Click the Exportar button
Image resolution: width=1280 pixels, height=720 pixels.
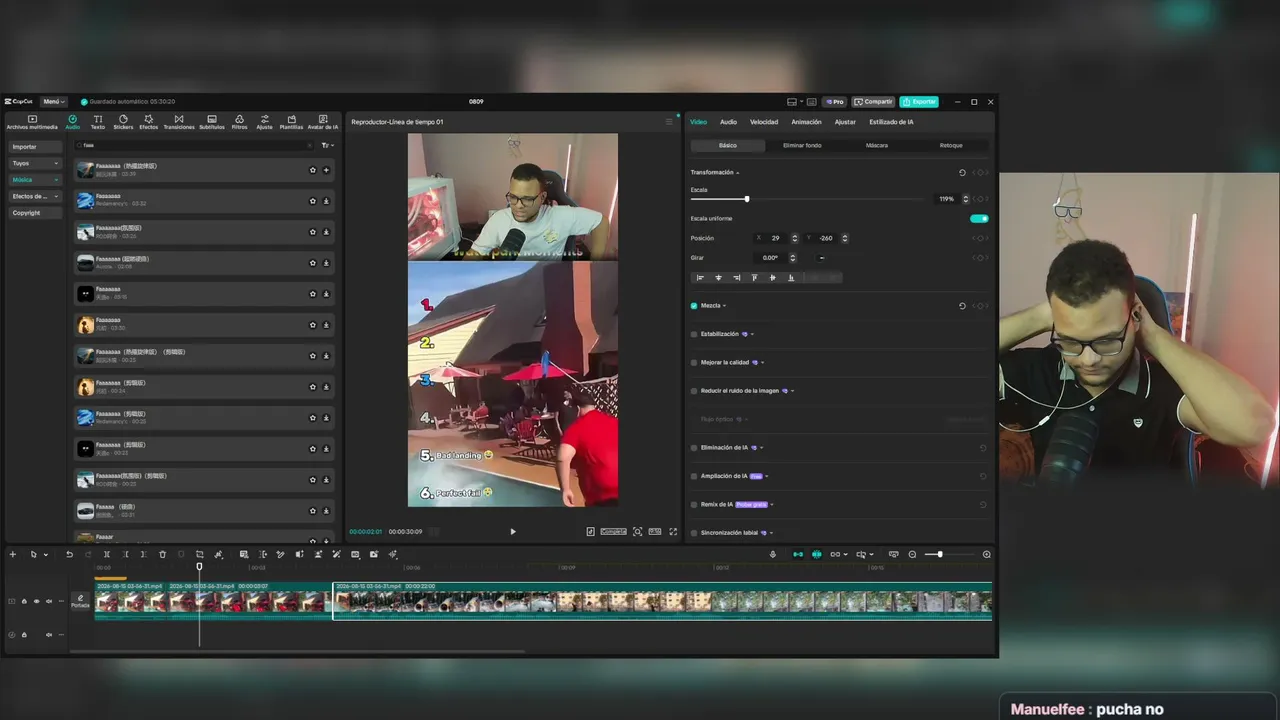[x=919, y=102]
